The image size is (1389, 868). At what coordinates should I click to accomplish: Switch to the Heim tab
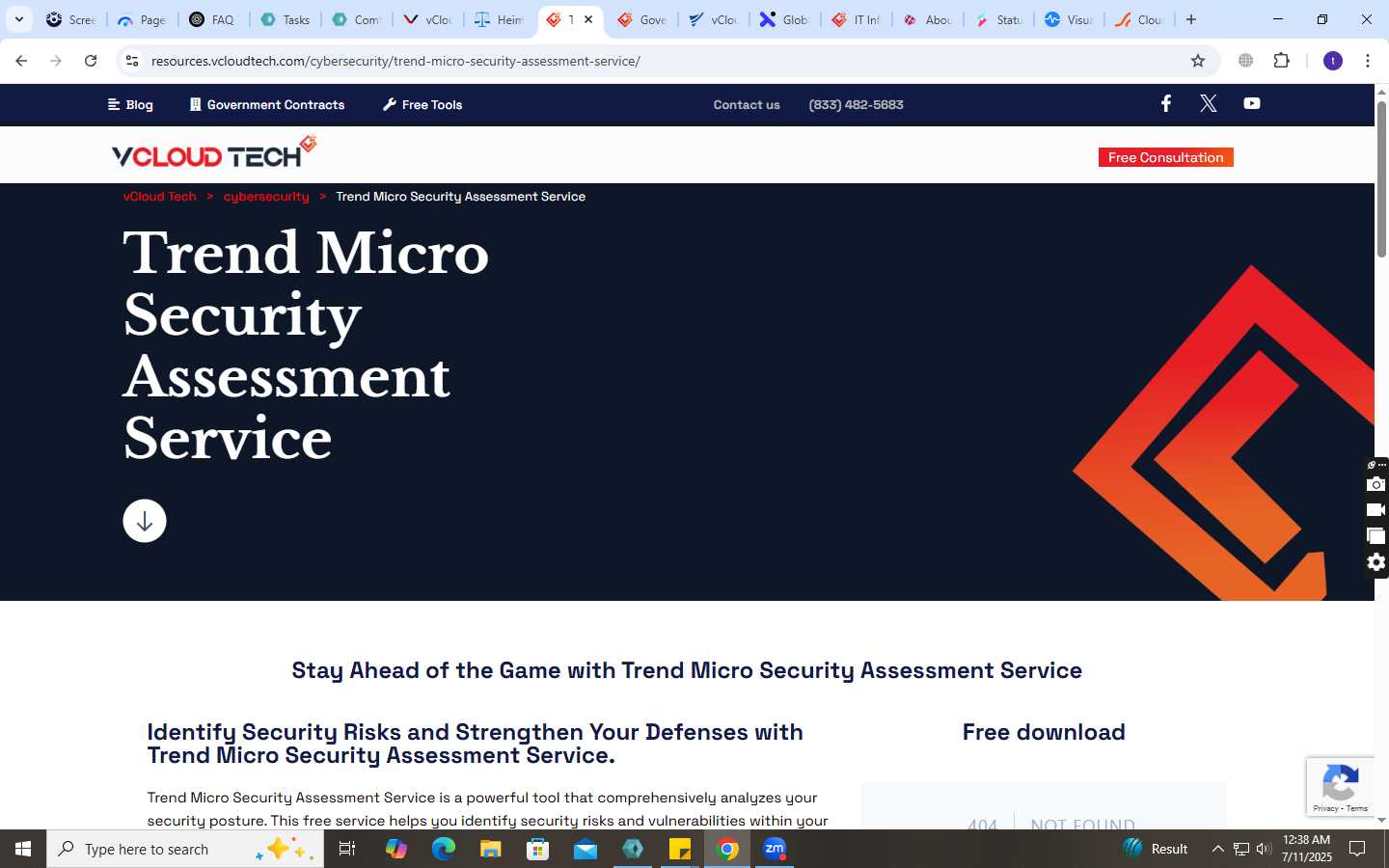[x=500, y=19]
